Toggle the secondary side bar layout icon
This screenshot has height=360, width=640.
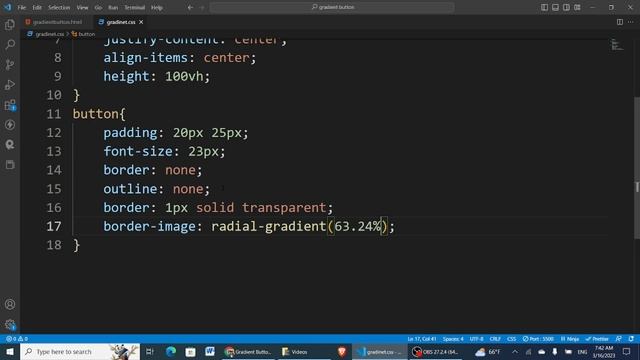[566, 7]
